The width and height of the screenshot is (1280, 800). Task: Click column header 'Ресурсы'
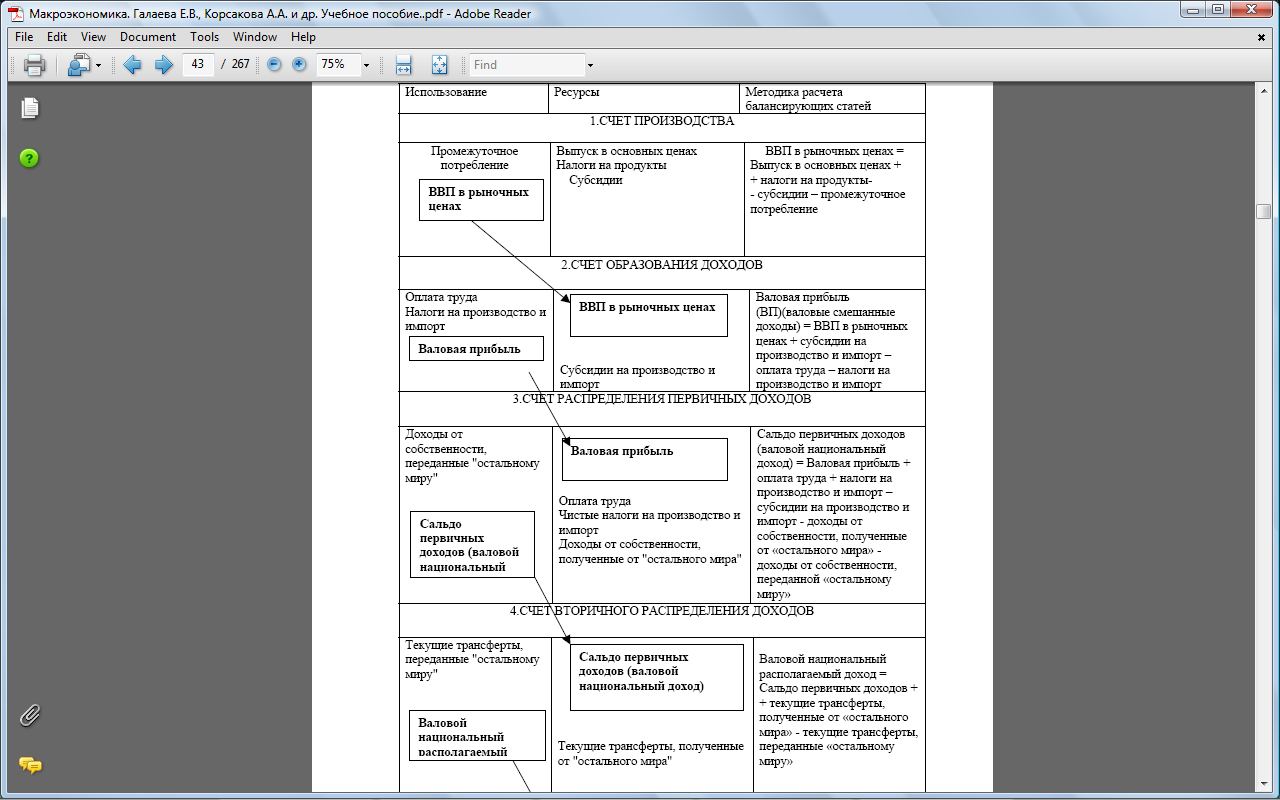(578, 92)
